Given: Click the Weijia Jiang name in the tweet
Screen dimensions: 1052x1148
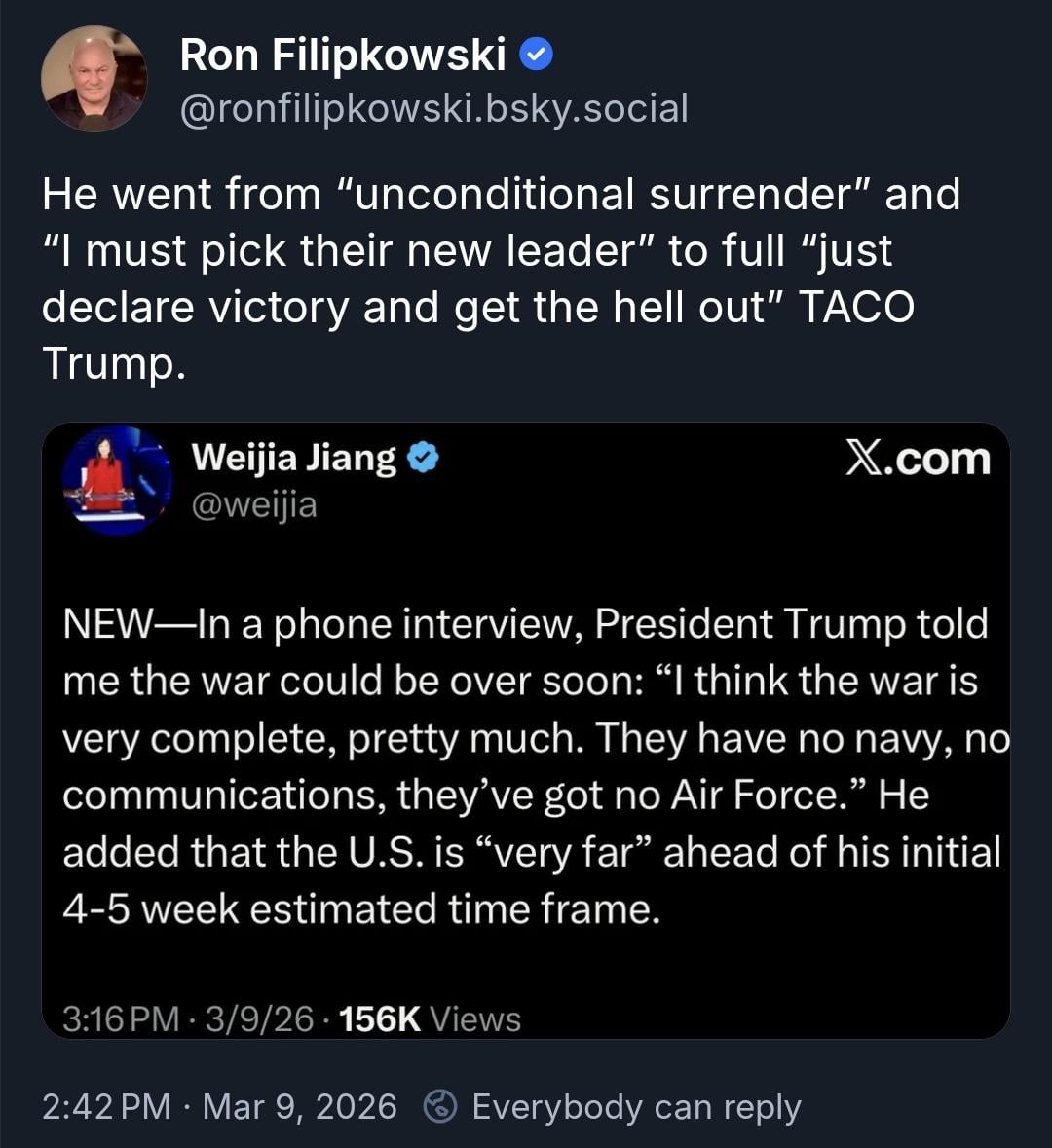Looking at the screenshot, I should [294, 458].
